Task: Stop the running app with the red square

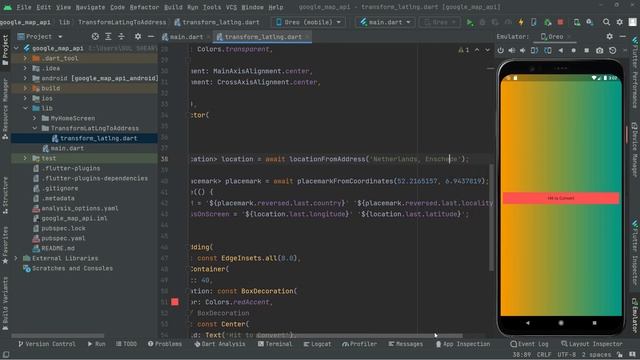Action: coord(560,22)
